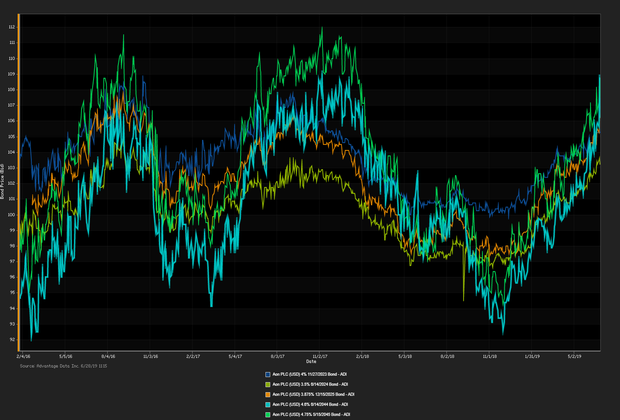The image size is (620, 420).
Task: Click the 1/31/19 date axis label
Action: [532, 356]
